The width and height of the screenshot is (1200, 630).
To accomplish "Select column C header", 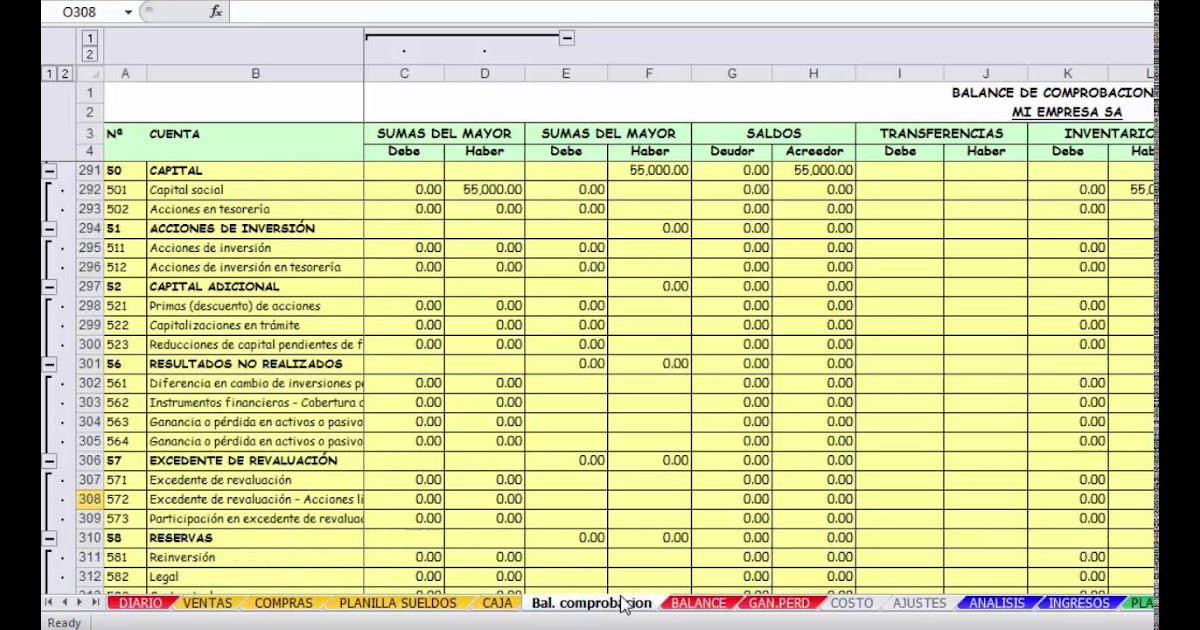I will coord(404,73).
